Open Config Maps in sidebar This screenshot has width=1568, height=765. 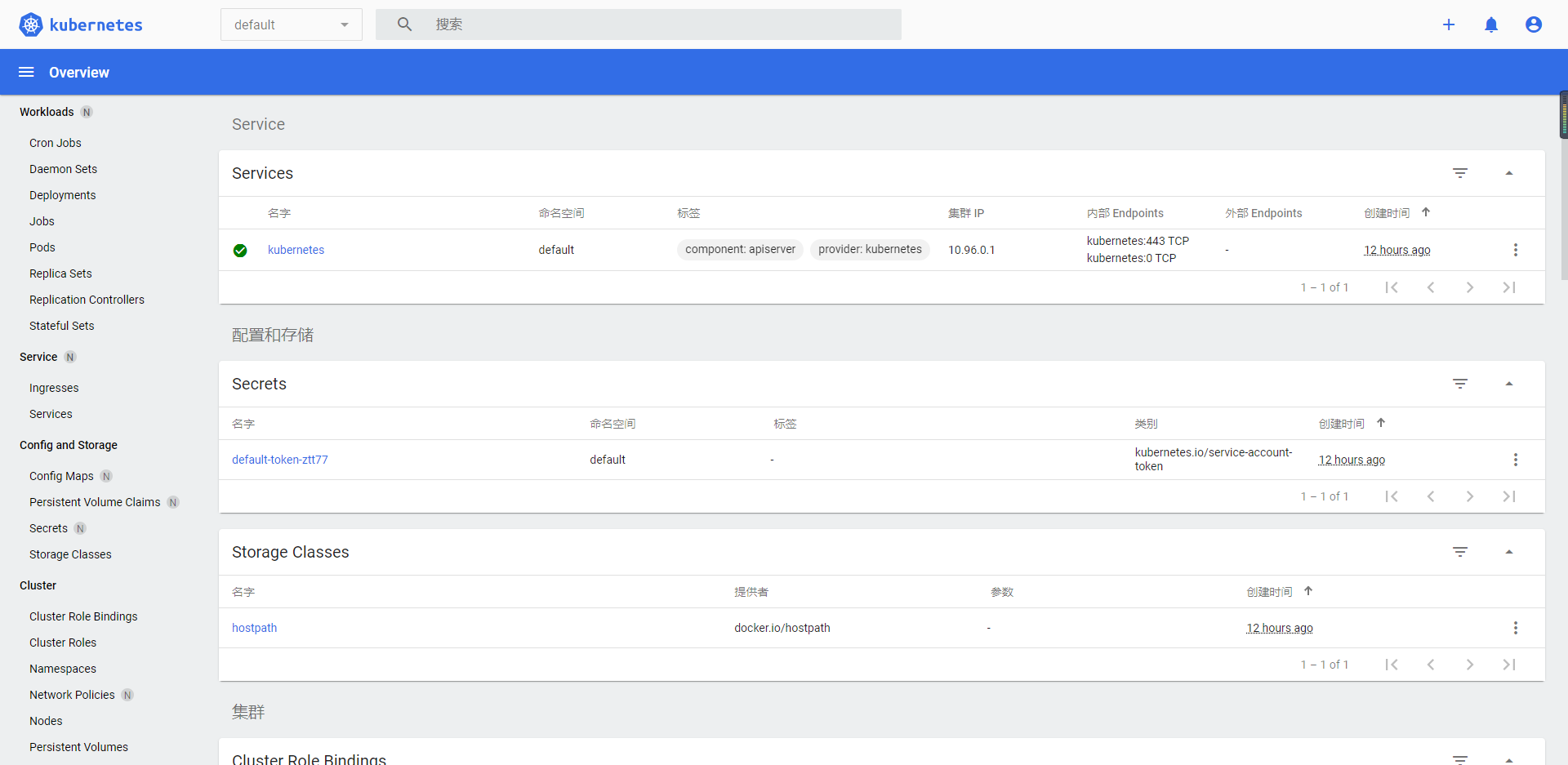pos(61,476)
